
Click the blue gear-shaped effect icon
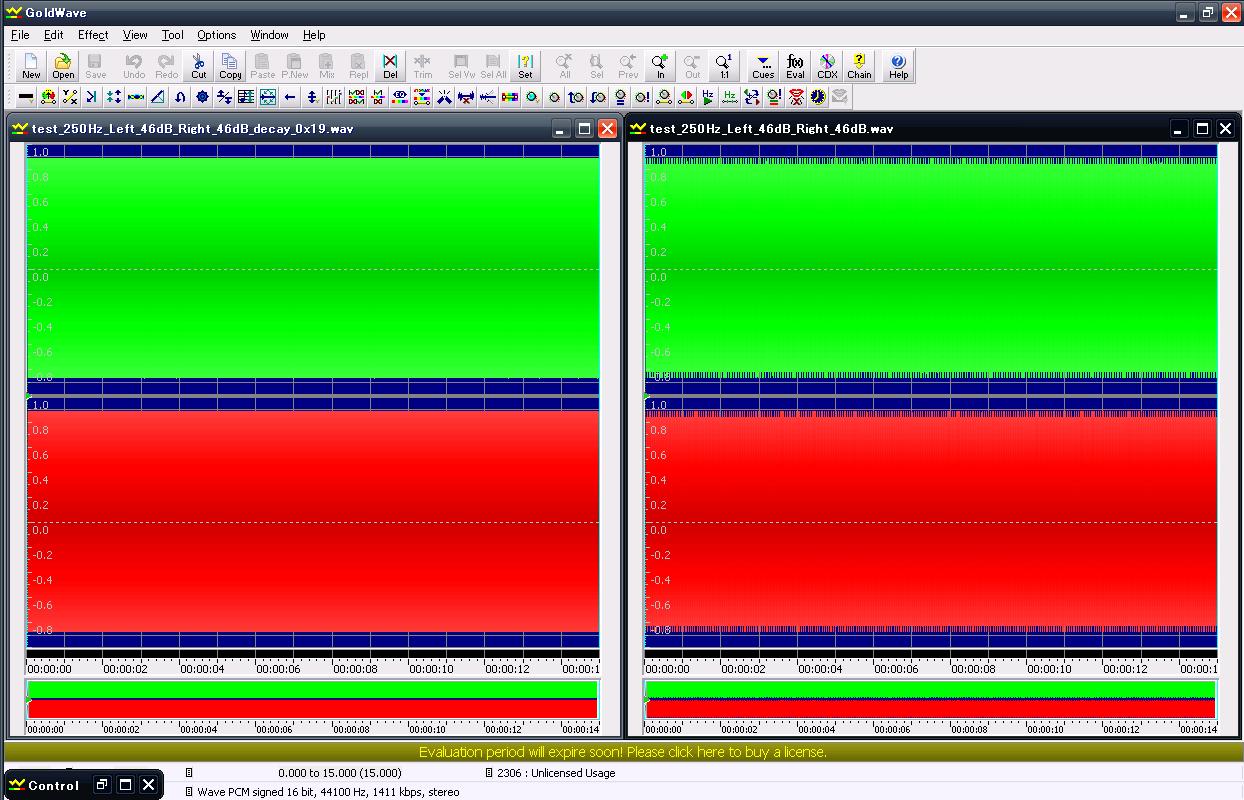[202, 97]
